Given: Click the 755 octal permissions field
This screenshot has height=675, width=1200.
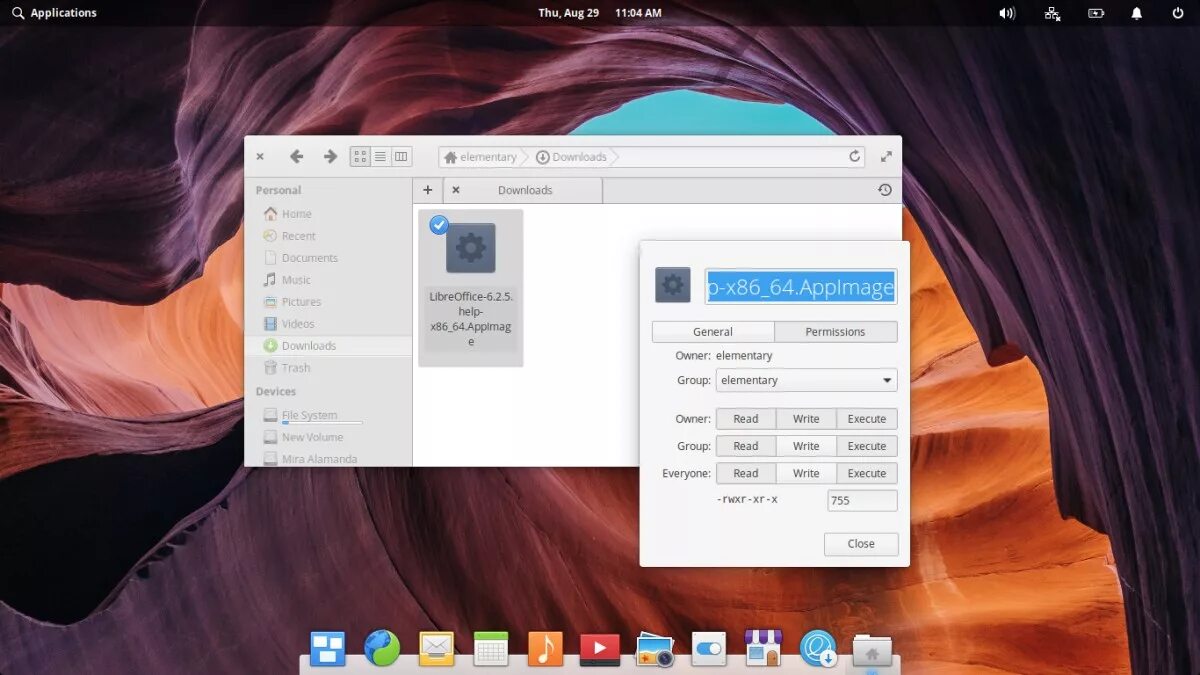Looking at the screenshot, I should coord(862,500).
